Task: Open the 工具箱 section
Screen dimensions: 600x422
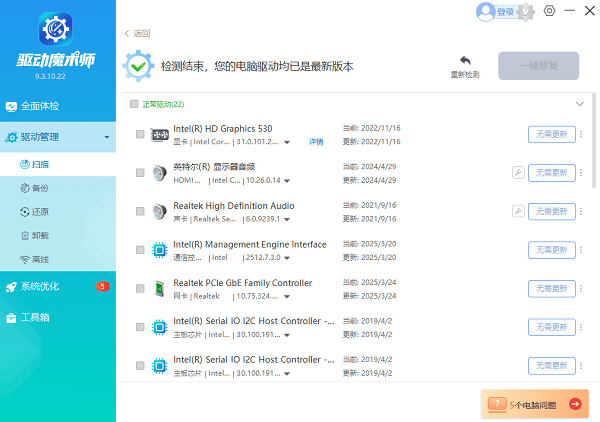Action: (58, 318)
